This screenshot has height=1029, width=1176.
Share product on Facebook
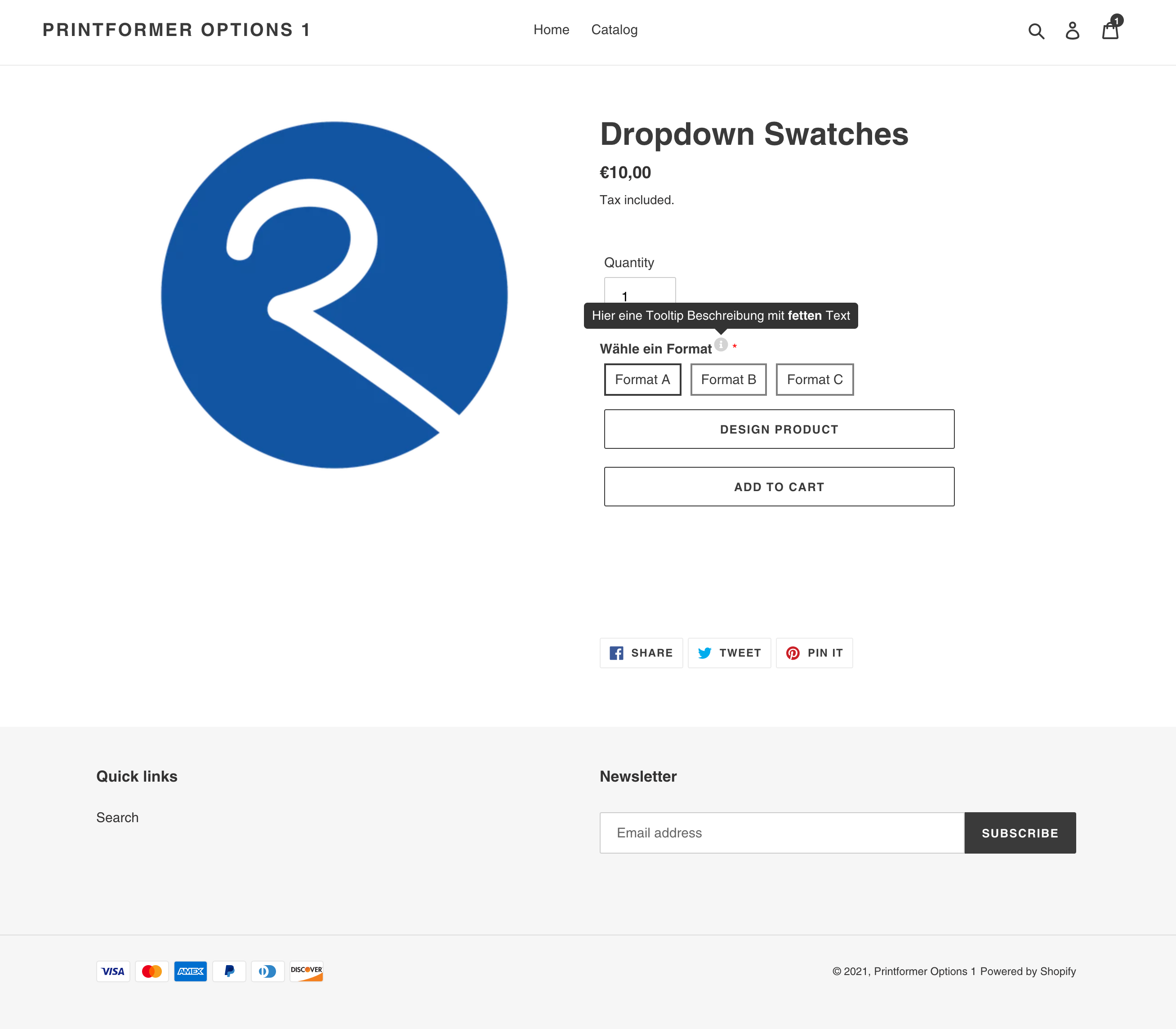641,653
